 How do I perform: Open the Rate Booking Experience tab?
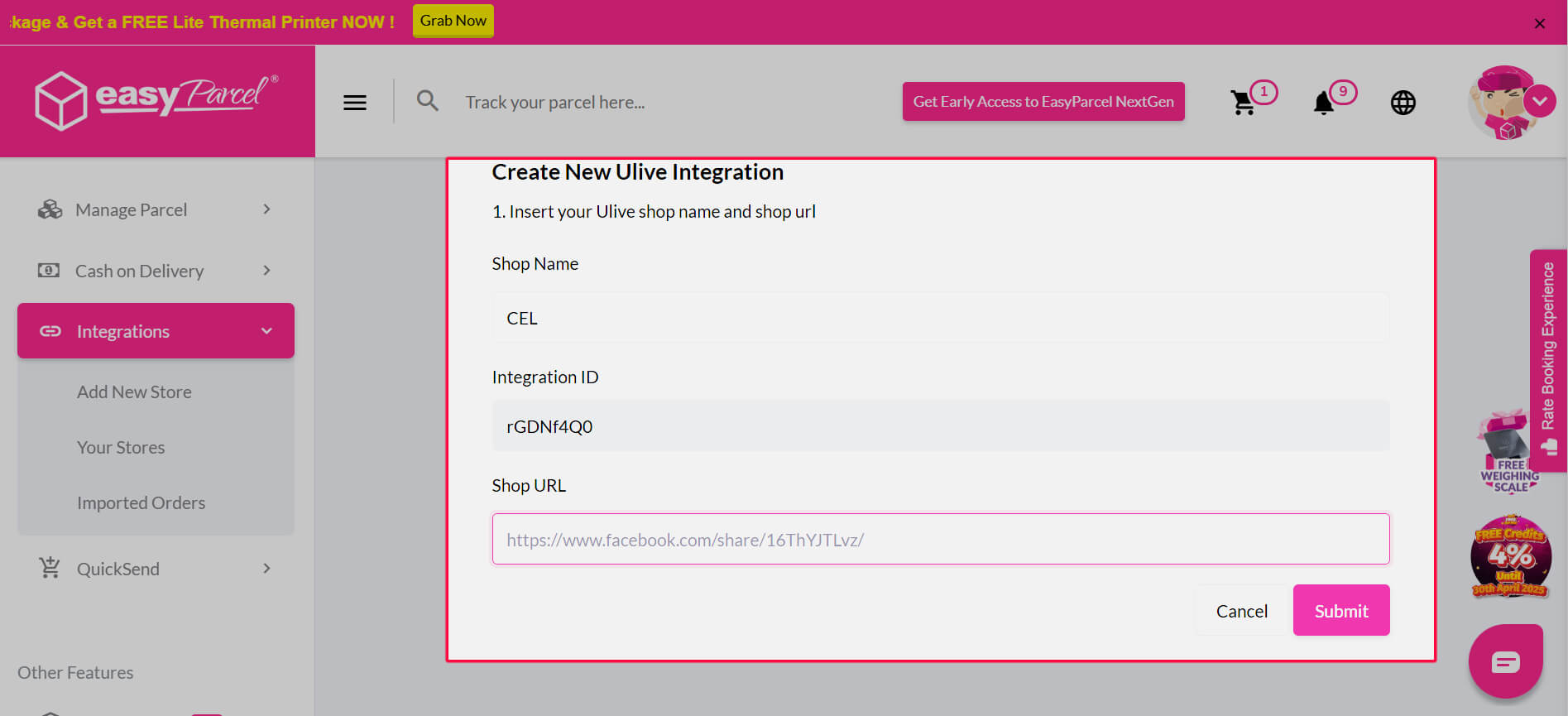pos(1548,361)
